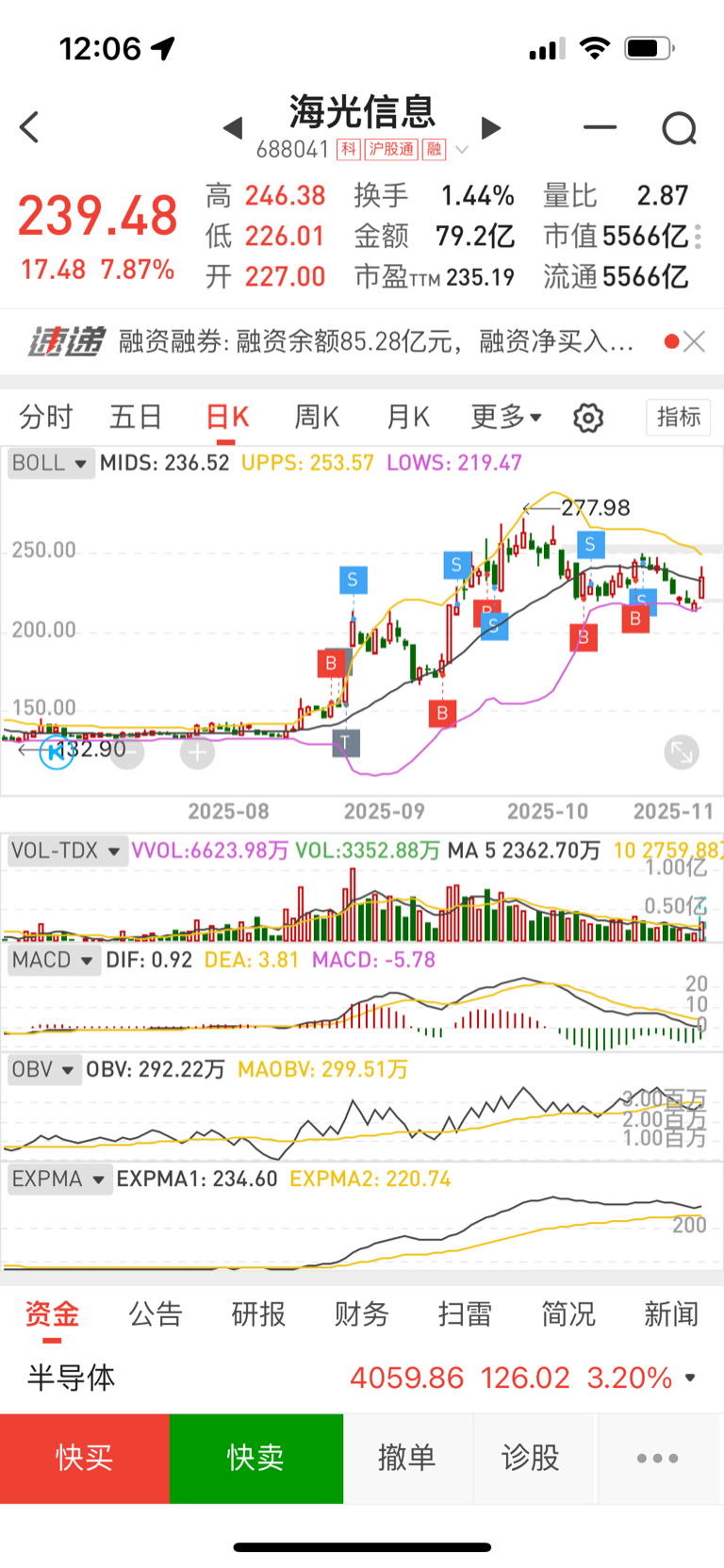The height and width of the screenshot is (1568, 724).
Task: Tap the green 快卖 button
Action: [x=256, y=1458]
